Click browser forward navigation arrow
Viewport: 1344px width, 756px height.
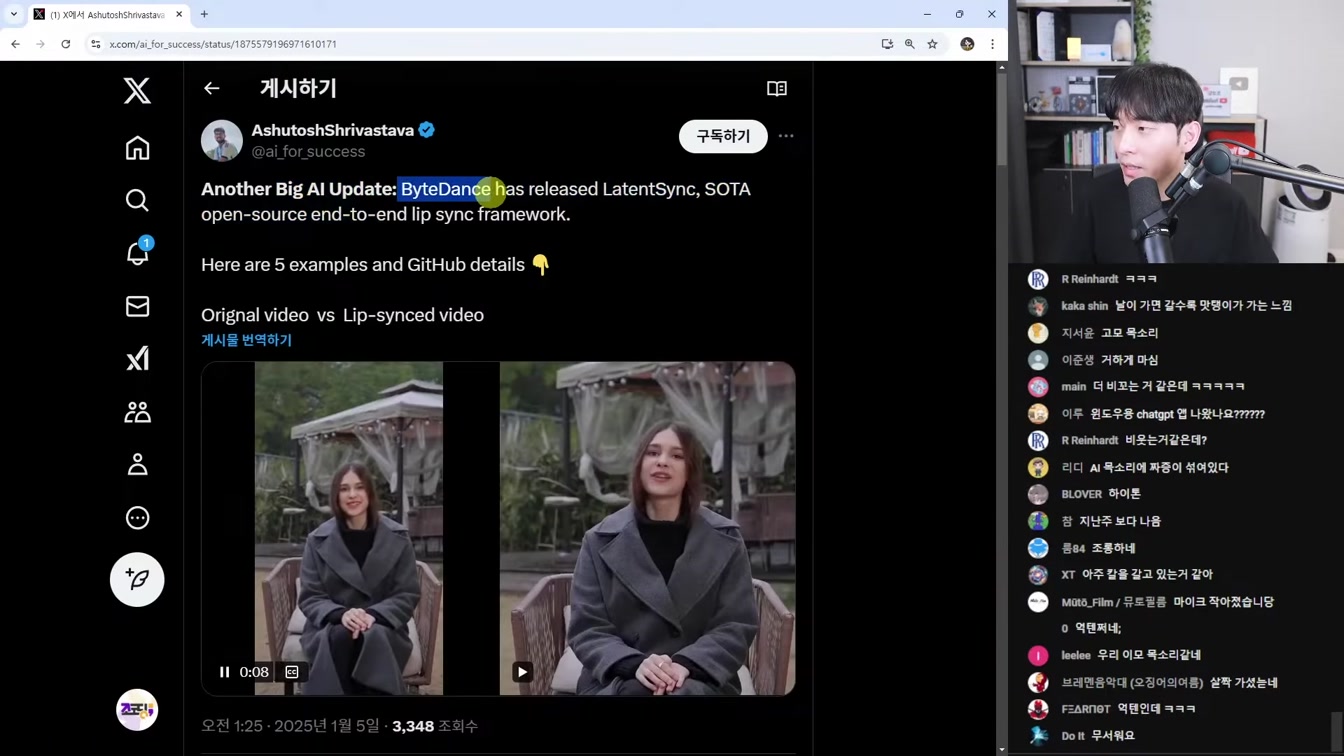coord(40,44)
